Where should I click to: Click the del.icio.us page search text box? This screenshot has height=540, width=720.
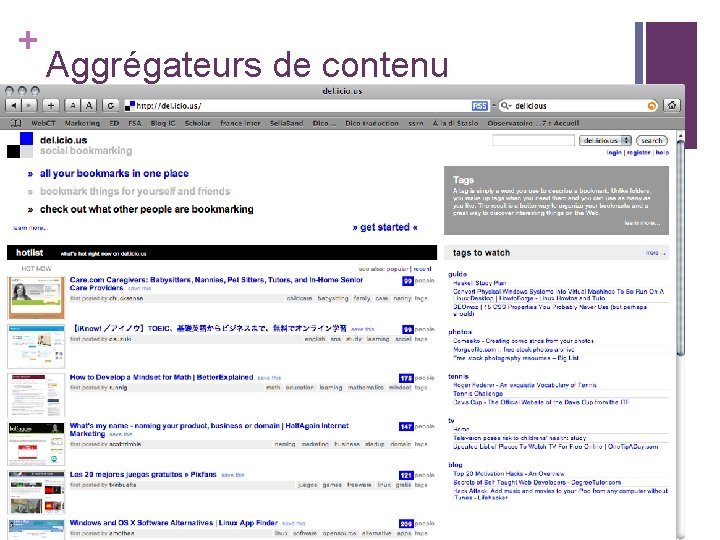533,140
